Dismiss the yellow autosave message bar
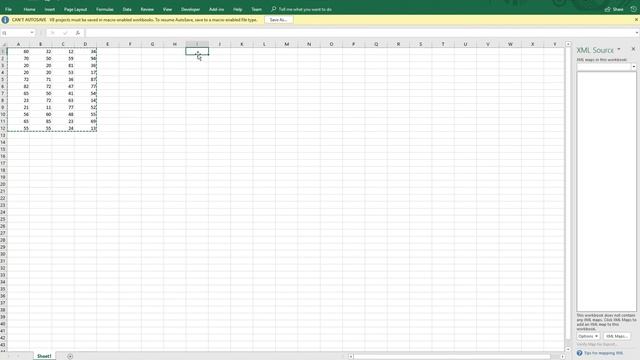 636,20
